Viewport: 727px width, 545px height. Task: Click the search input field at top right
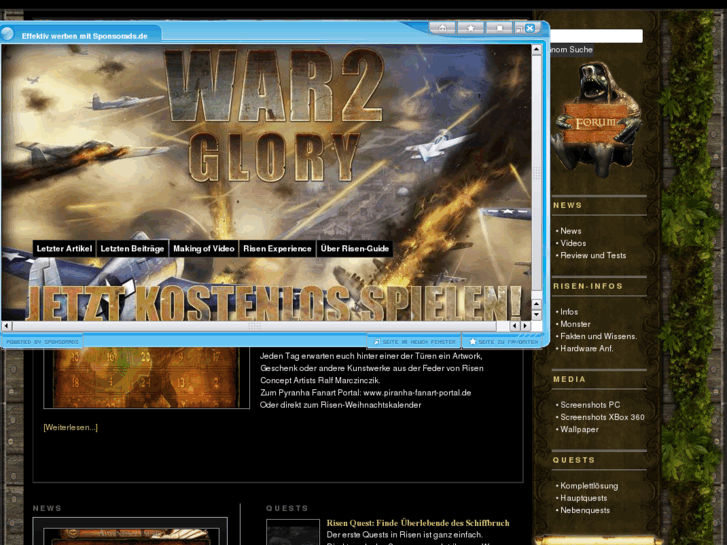[x=596, y=36]
